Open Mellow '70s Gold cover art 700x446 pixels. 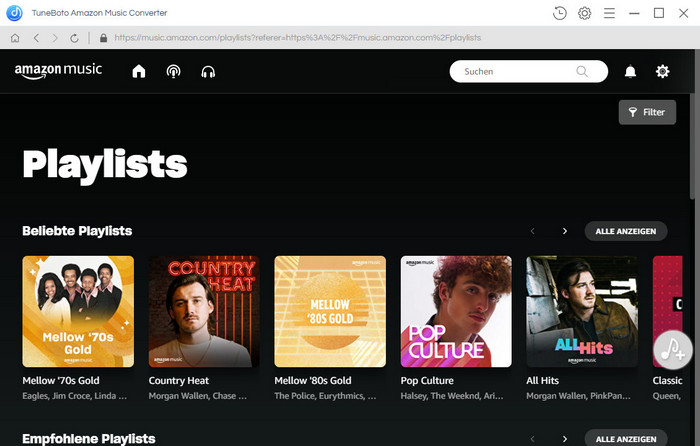[x=78, y=312]
